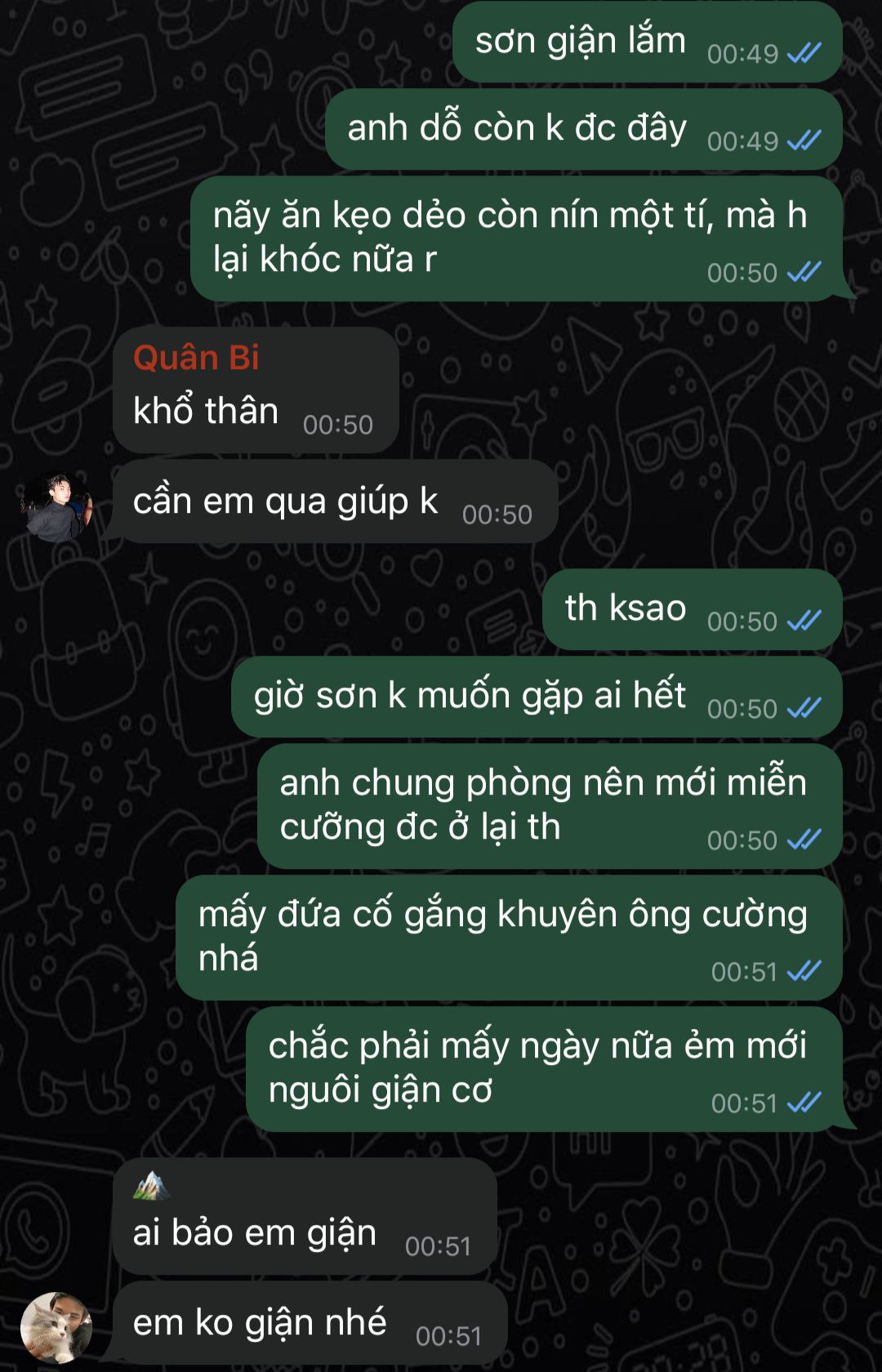Click read ticks on 'khuyên ông cường' message
Viewport: 882px width, 1372px height.
click(x=804, y=972)
